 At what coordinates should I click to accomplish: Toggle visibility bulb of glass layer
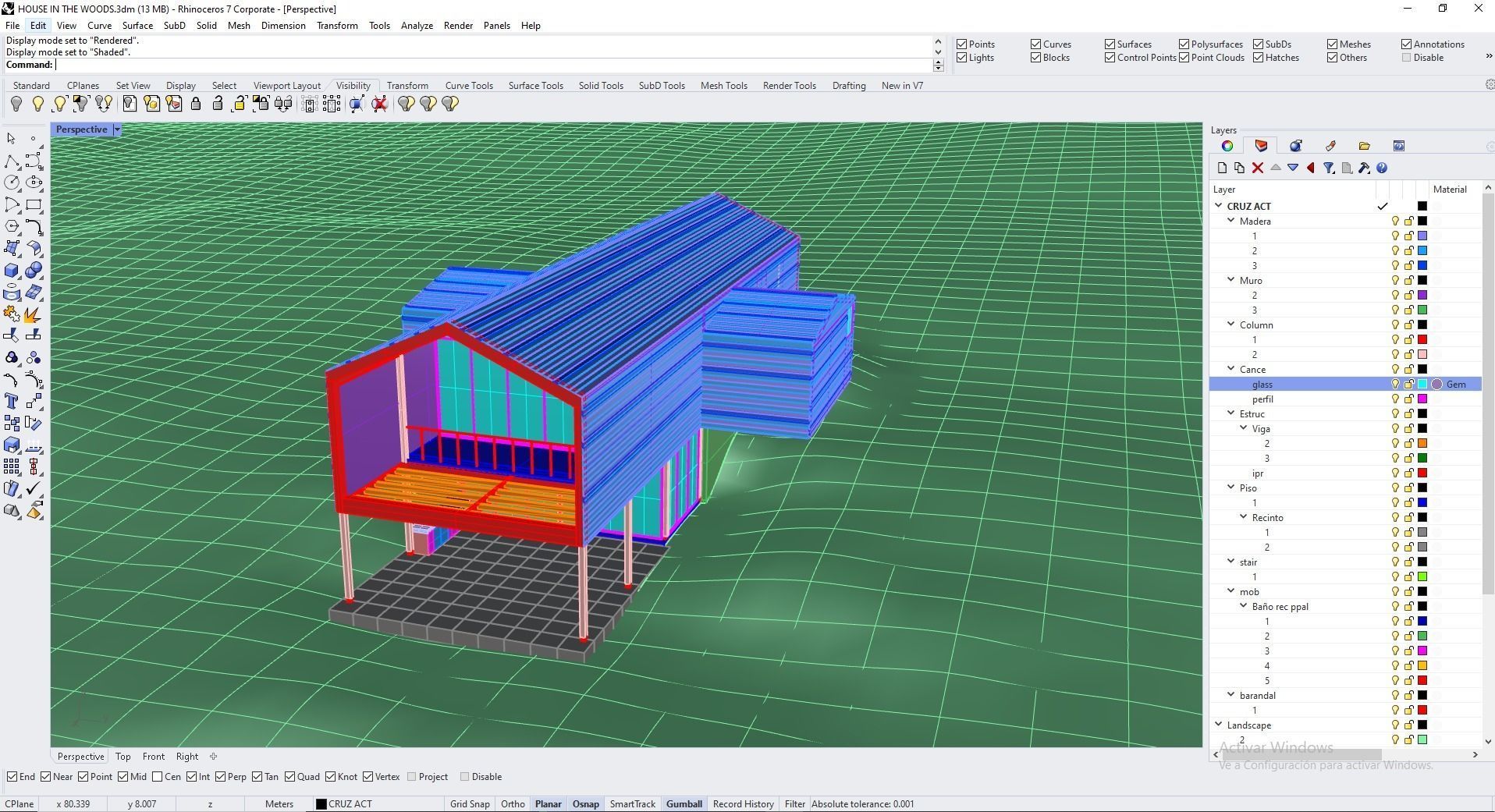coord(1395,385)
